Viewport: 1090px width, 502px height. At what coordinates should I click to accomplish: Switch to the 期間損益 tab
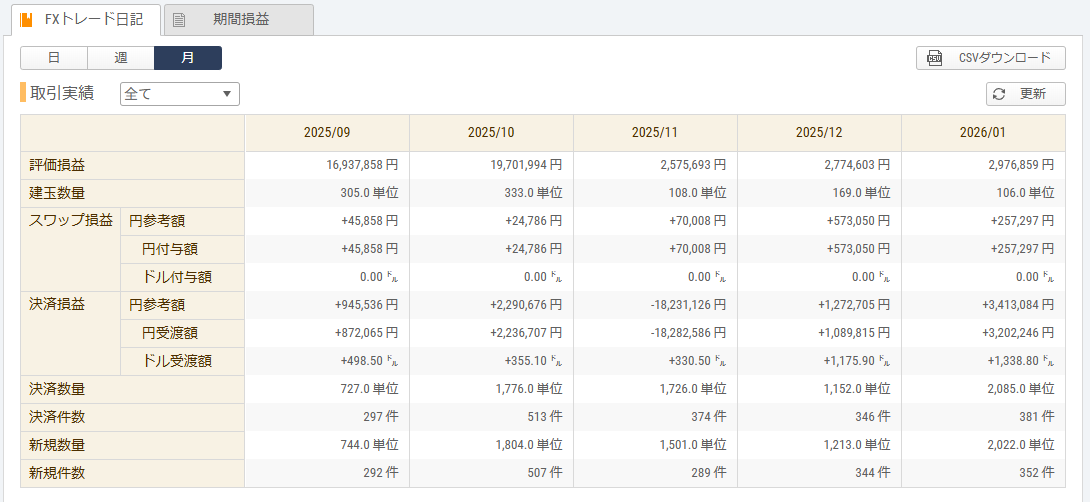(240, 20)
